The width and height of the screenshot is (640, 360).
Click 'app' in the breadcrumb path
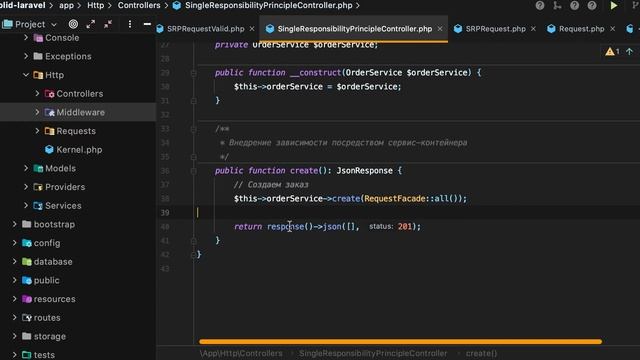[x=67, y=6]
